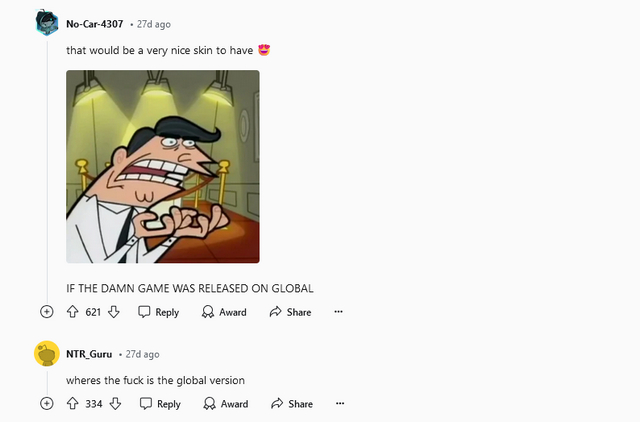Screen dimensions: 640x422
Task: Downvote the comment with 621 votes
Action: [x=113, y=312]
